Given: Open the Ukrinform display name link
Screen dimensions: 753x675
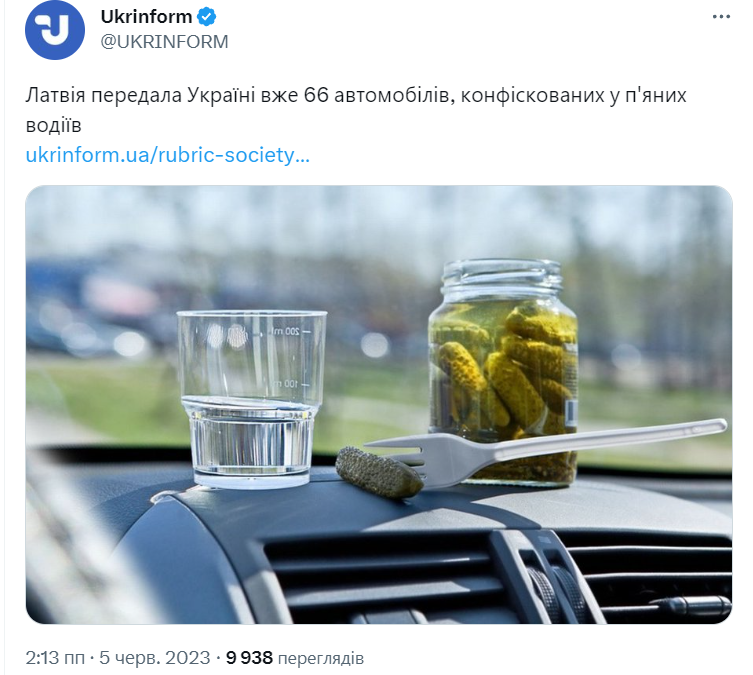Looking at the screenshot, I should (x=146, y=17).
